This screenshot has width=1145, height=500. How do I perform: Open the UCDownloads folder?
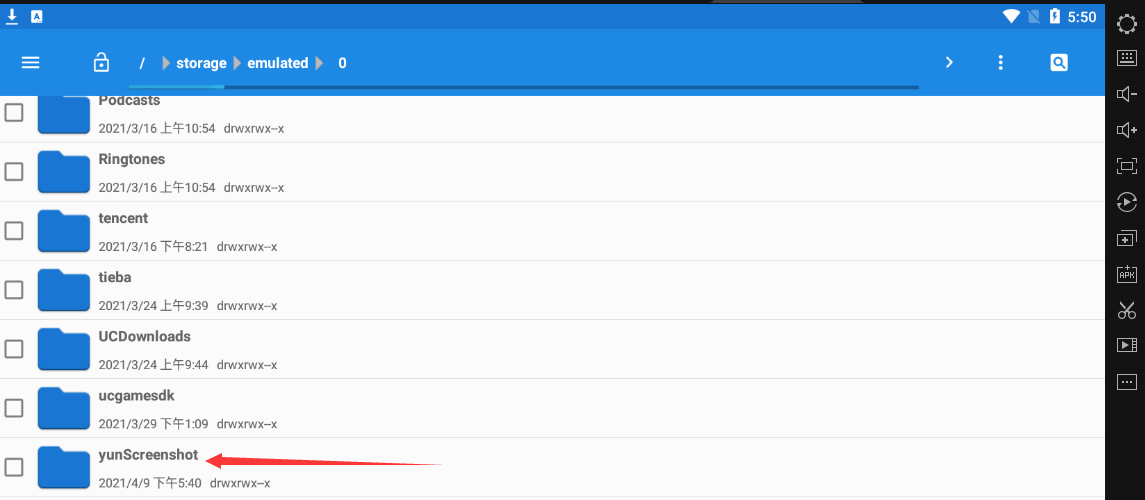pyautogui.click(x=144, y=337)
